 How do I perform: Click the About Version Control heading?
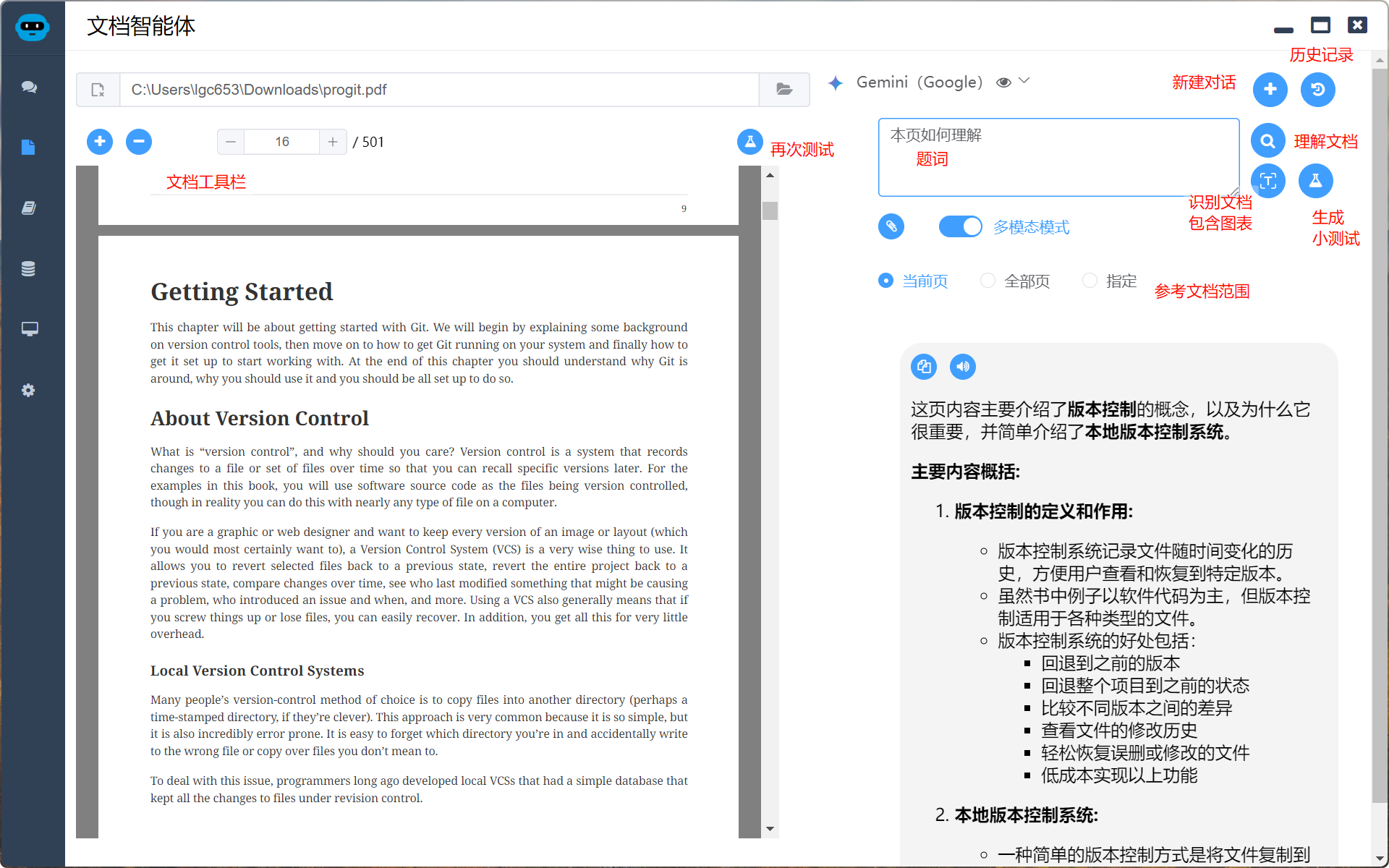tap(260, 418)
